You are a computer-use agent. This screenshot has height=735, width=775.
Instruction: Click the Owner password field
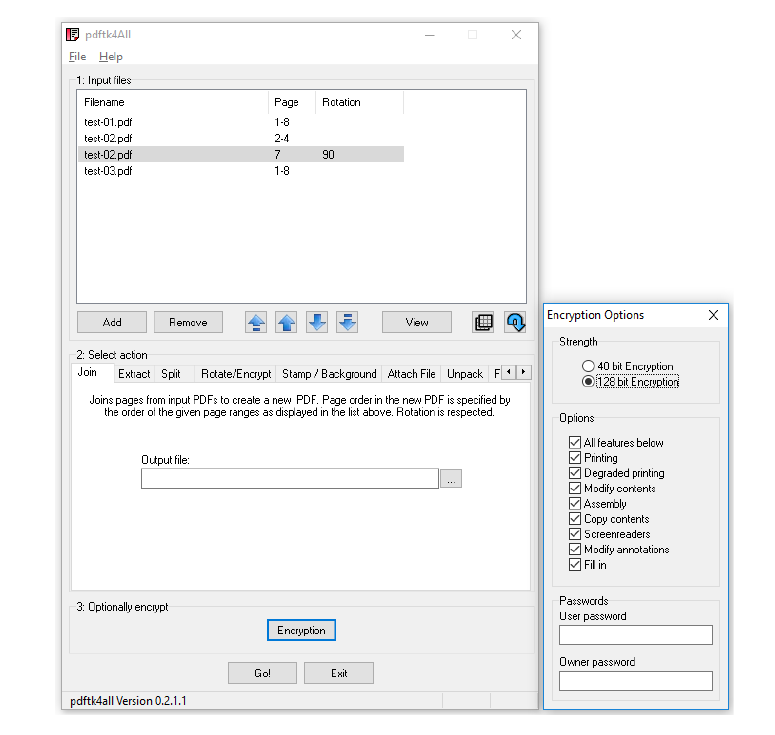636,681
